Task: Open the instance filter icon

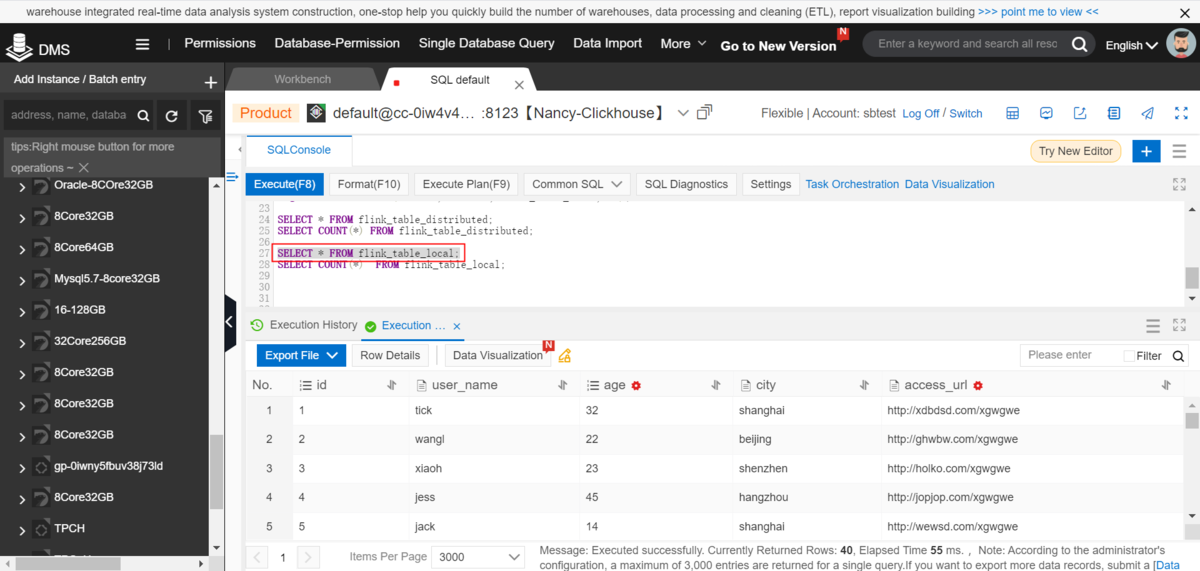Action: coord(205,116)
